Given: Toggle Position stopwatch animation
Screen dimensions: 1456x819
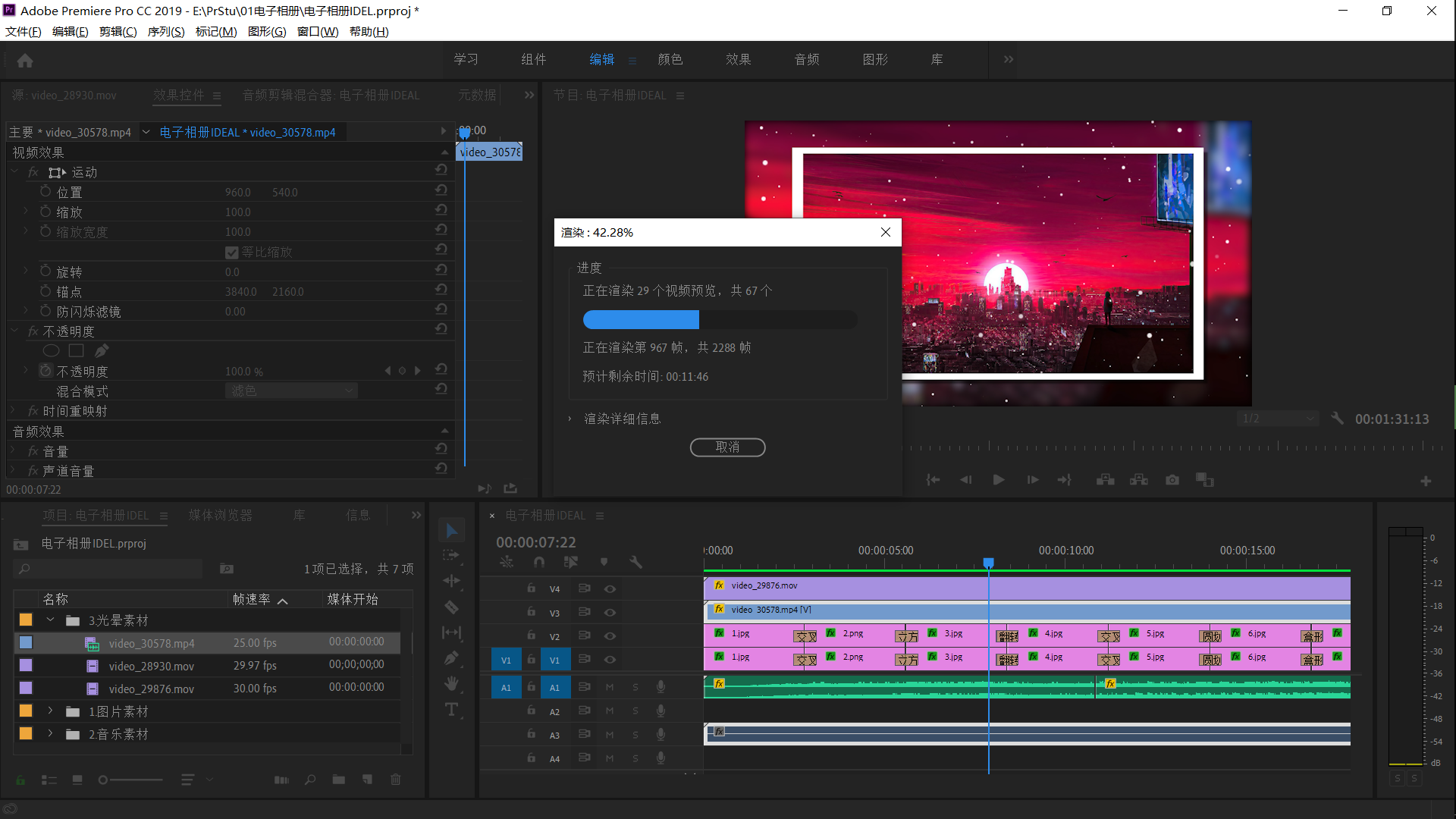Looking at the screenshot, I should (45, 192).
